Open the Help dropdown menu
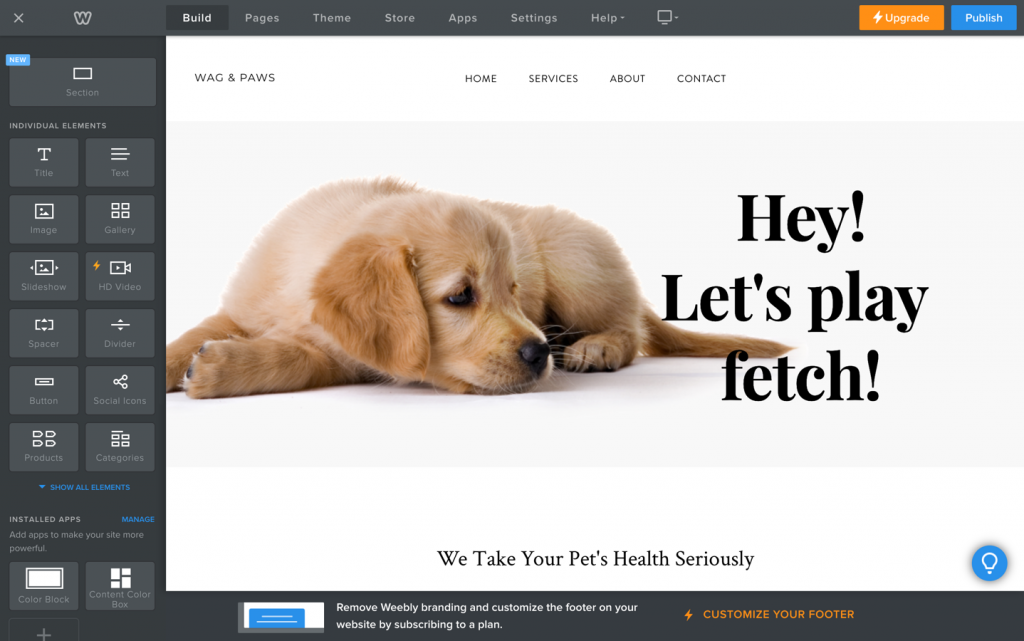 click(x=607, y=18)
